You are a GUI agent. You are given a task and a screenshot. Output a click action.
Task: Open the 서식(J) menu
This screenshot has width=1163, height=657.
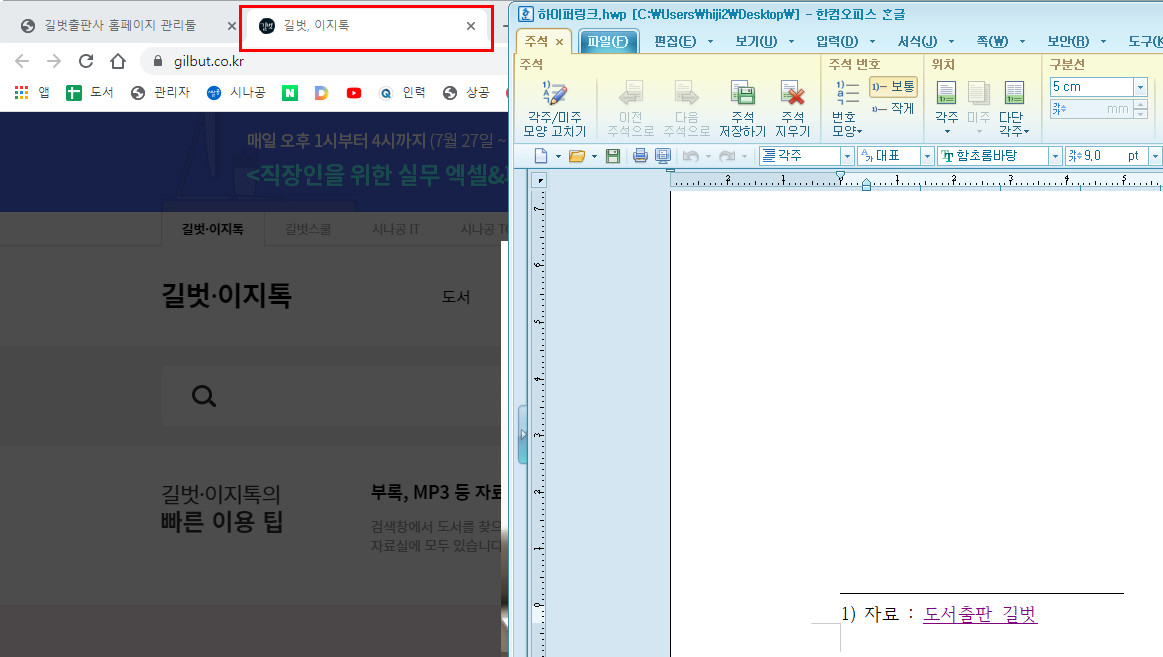point(917,42)
